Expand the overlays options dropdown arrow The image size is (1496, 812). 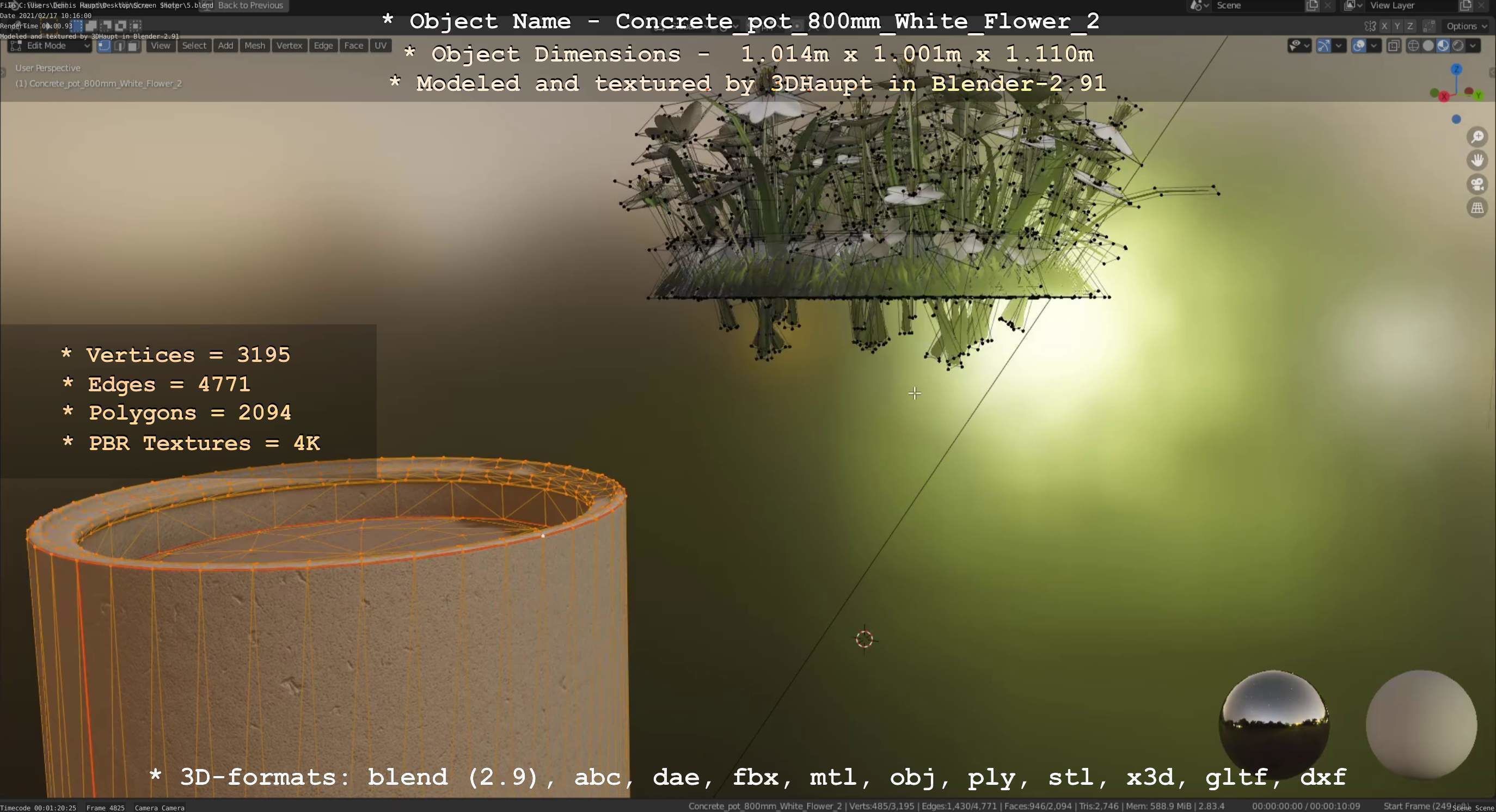[1374, 46]
